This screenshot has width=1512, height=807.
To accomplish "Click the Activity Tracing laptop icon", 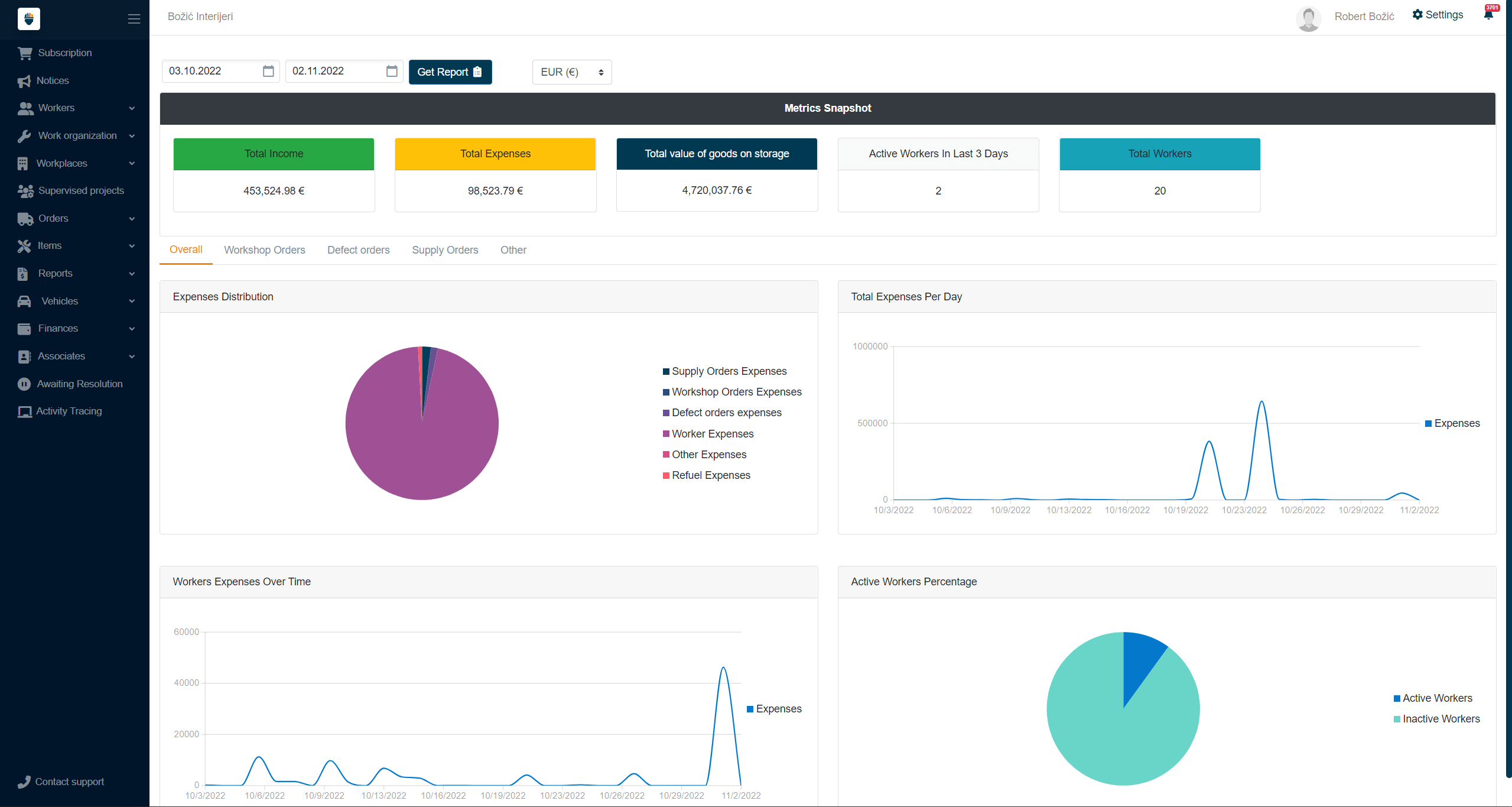I will (x=25, y=411).
